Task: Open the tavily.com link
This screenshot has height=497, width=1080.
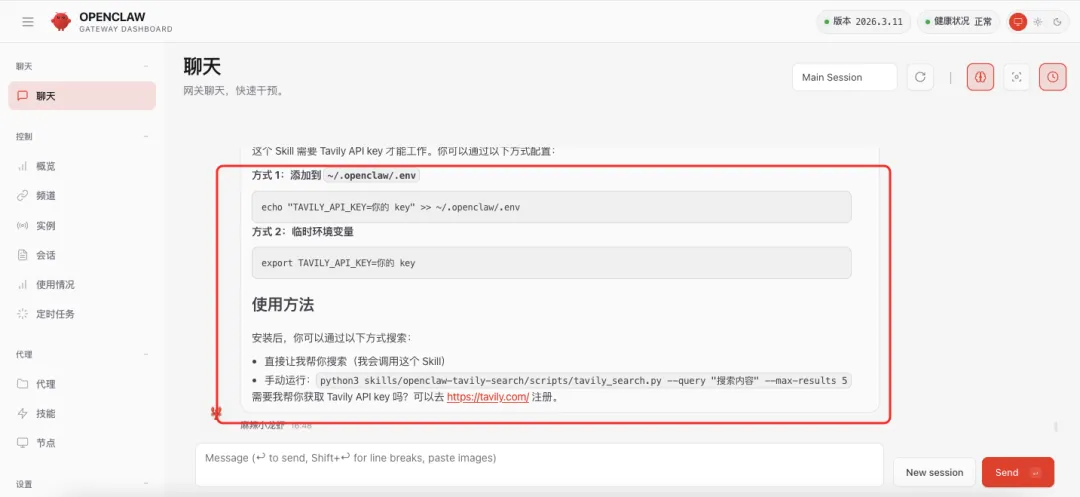Action: click(x=488, y=397)
